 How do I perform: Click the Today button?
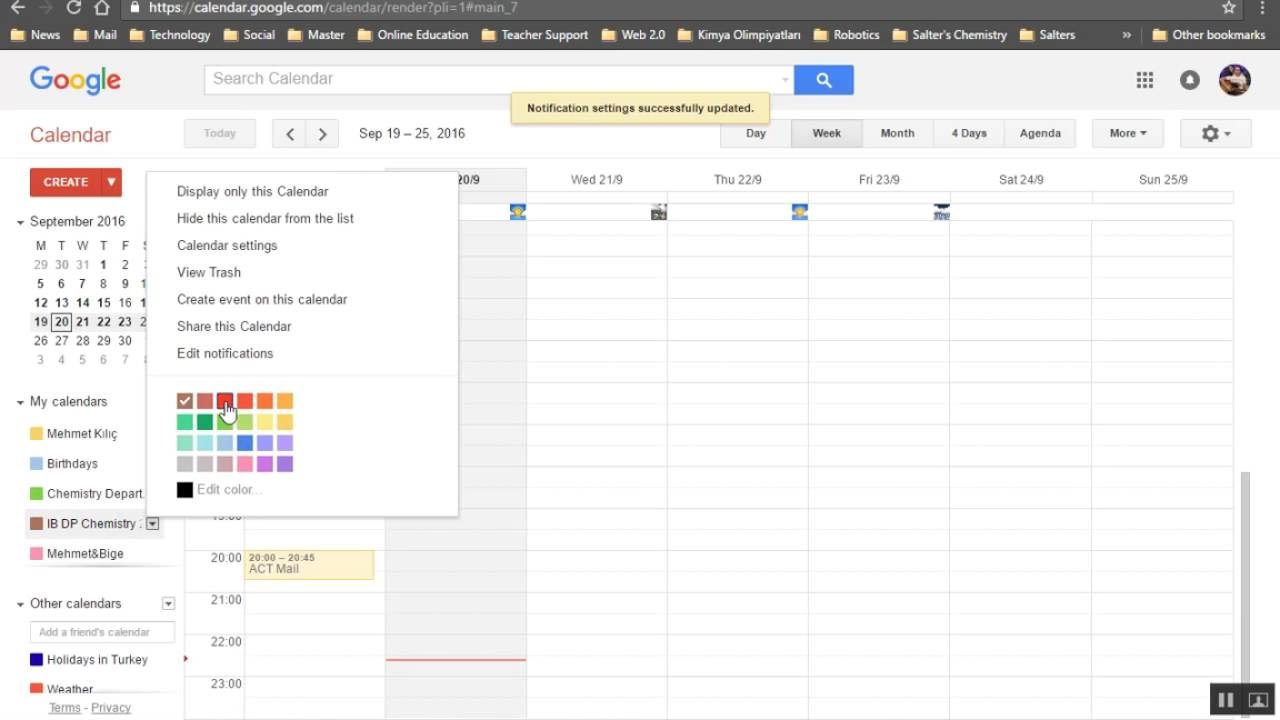220,133
